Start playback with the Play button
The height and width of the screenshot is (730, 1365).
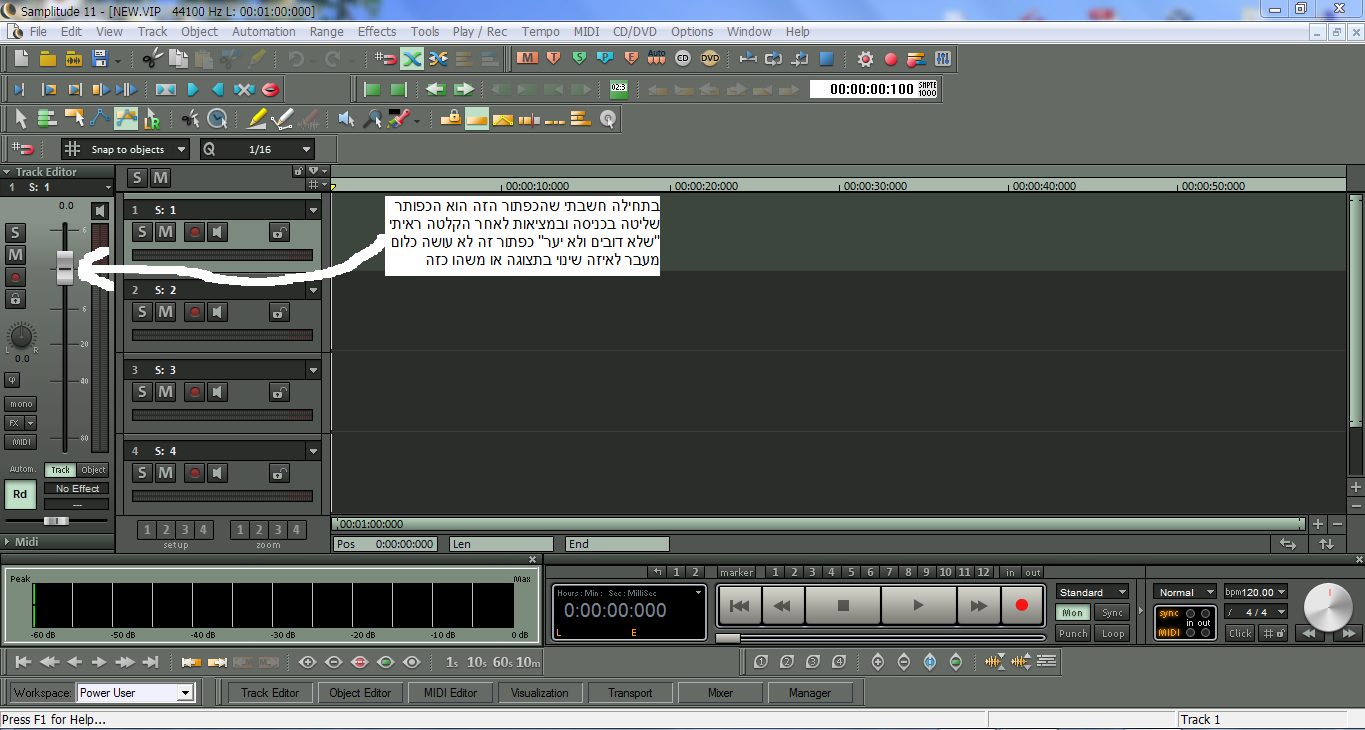click(x=919, y=605)
